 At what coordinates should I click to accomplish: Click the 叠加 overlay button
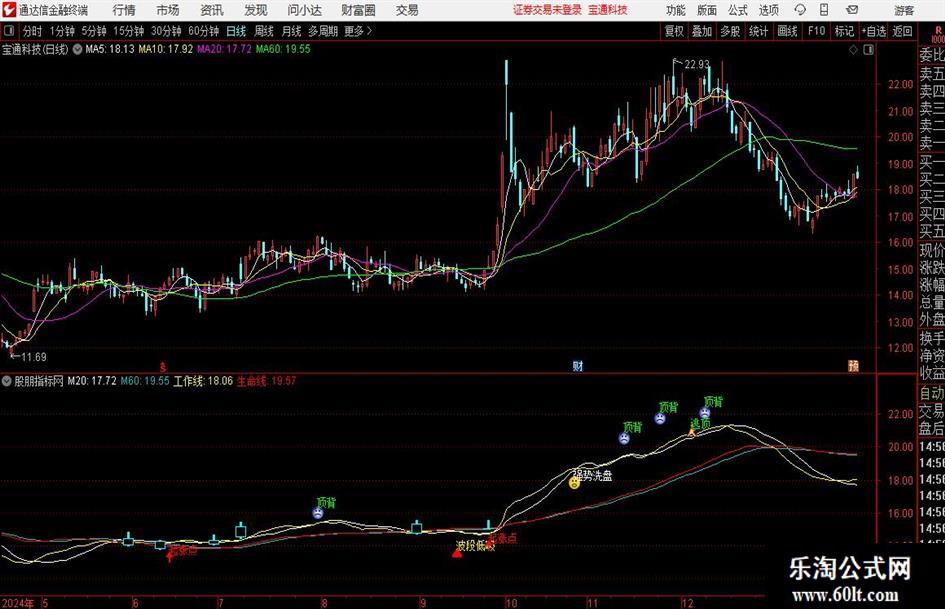702,31
